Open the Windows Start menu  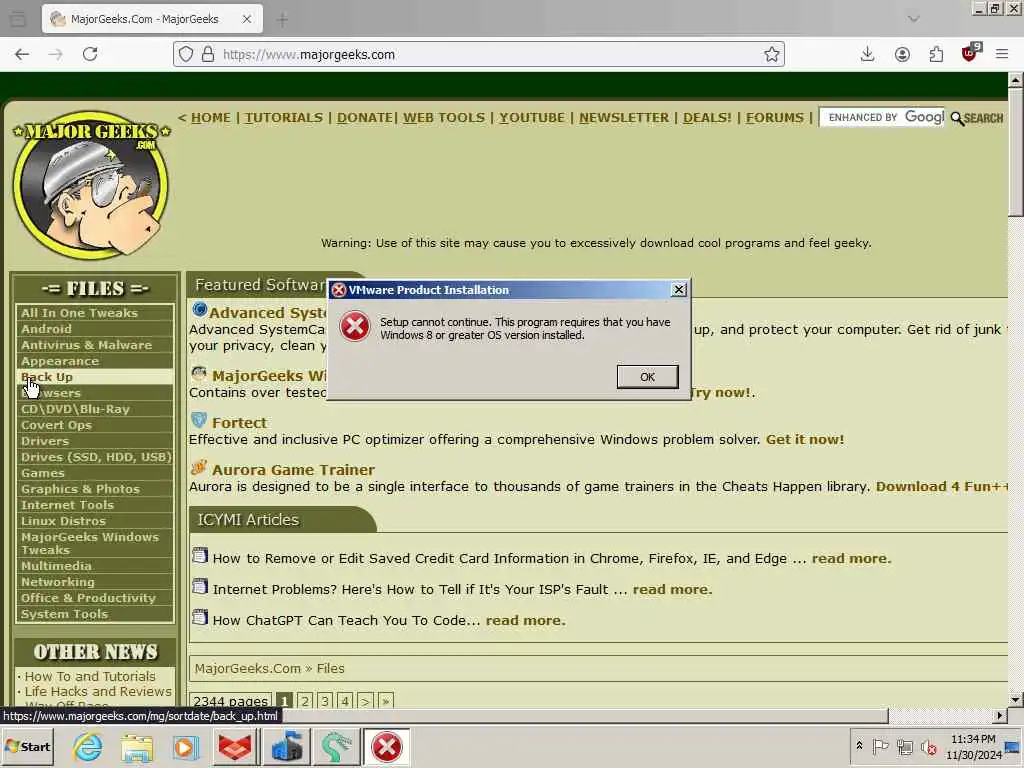pyautogui.click(x=27, y=746)
